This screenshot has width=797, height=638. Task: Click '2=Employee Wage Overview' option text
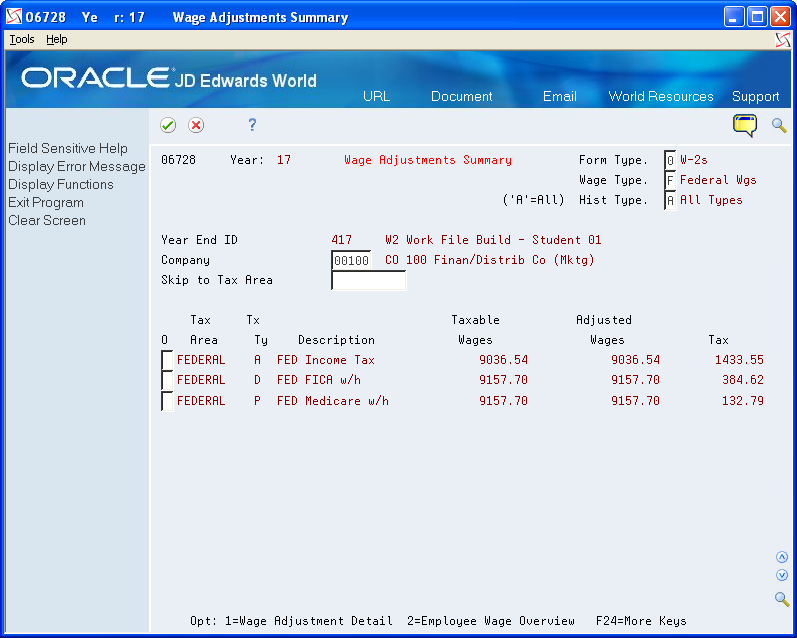491,621
